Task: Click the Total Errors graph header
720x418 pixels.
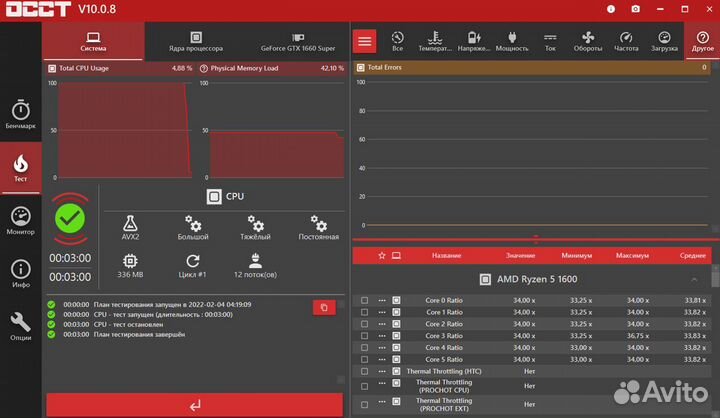Action: coord(532,68)
